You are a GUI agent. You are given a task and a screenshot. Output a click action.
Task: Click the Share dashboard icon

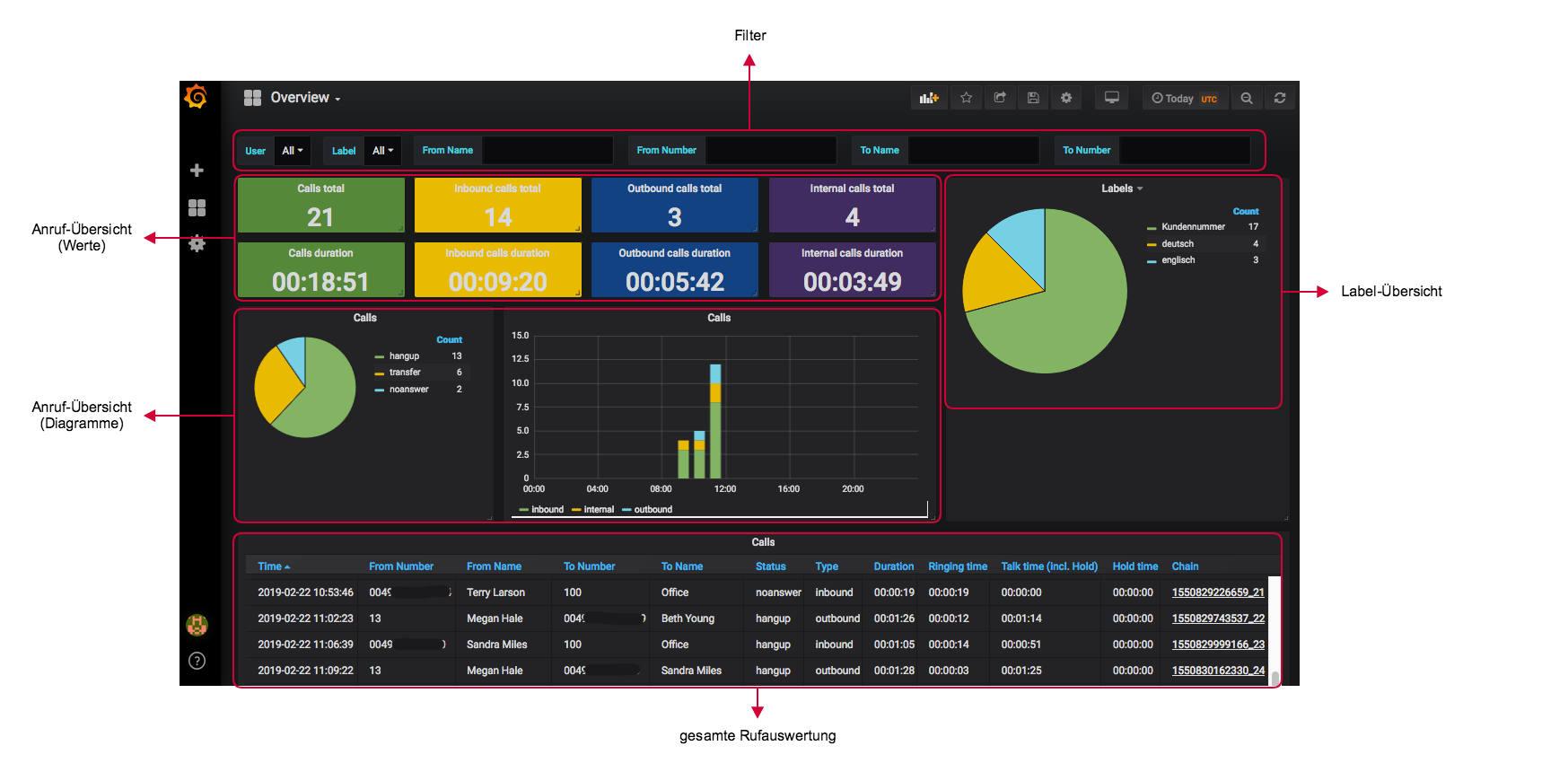pos(999,98)
